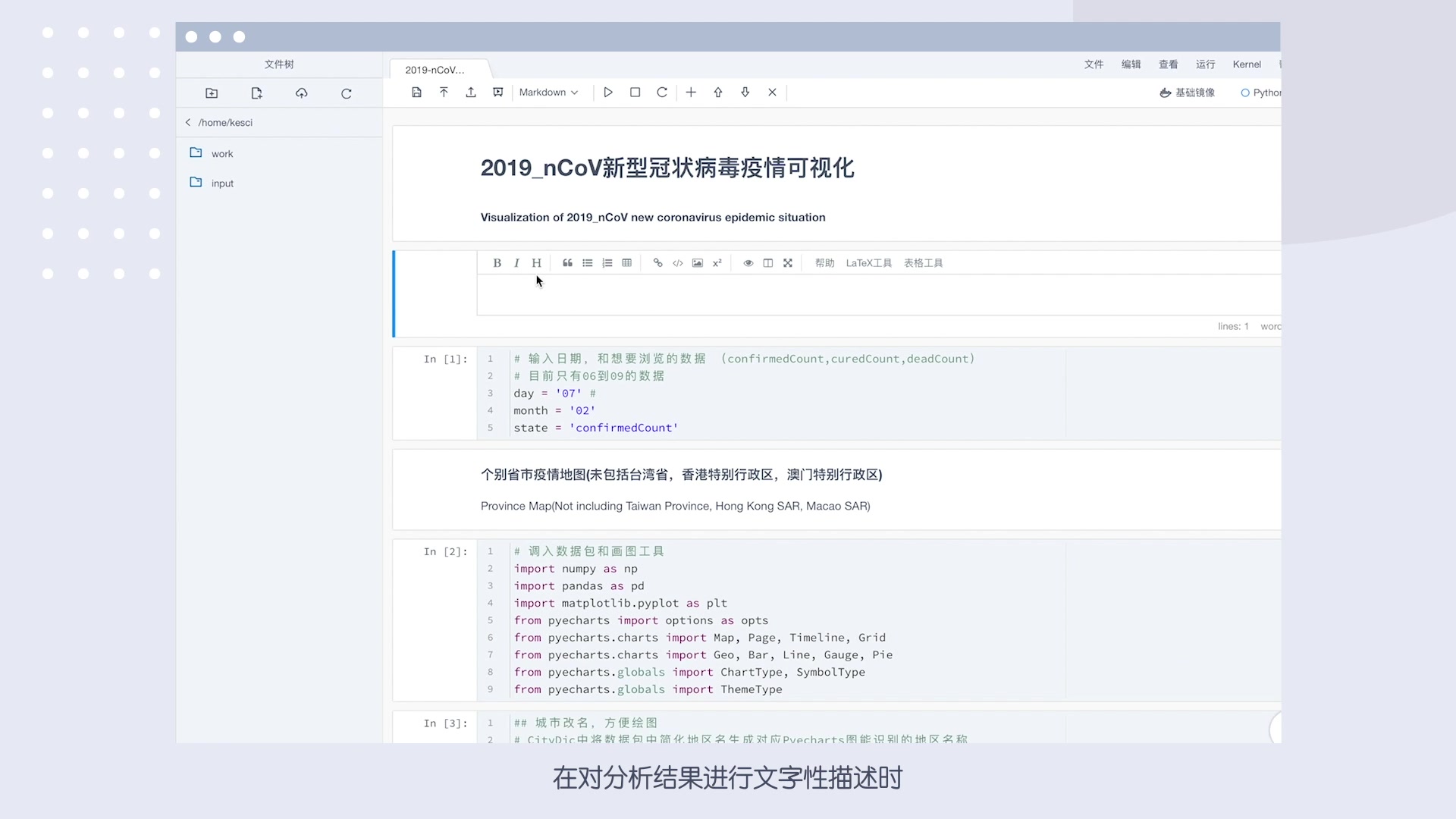1456x819 pixels.
Task: Click the Bold formatting icon
Action: click(x=497, y=262)
